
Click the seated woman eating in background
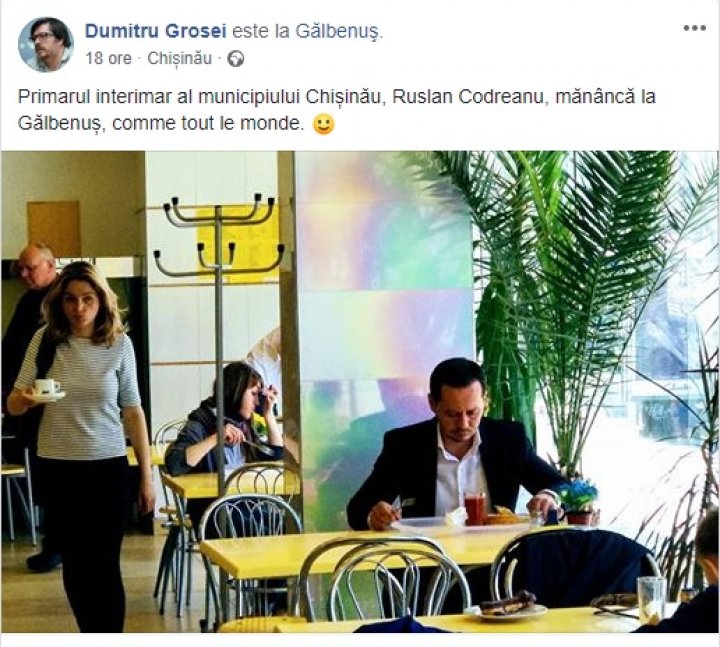click(x=225, y=419)
